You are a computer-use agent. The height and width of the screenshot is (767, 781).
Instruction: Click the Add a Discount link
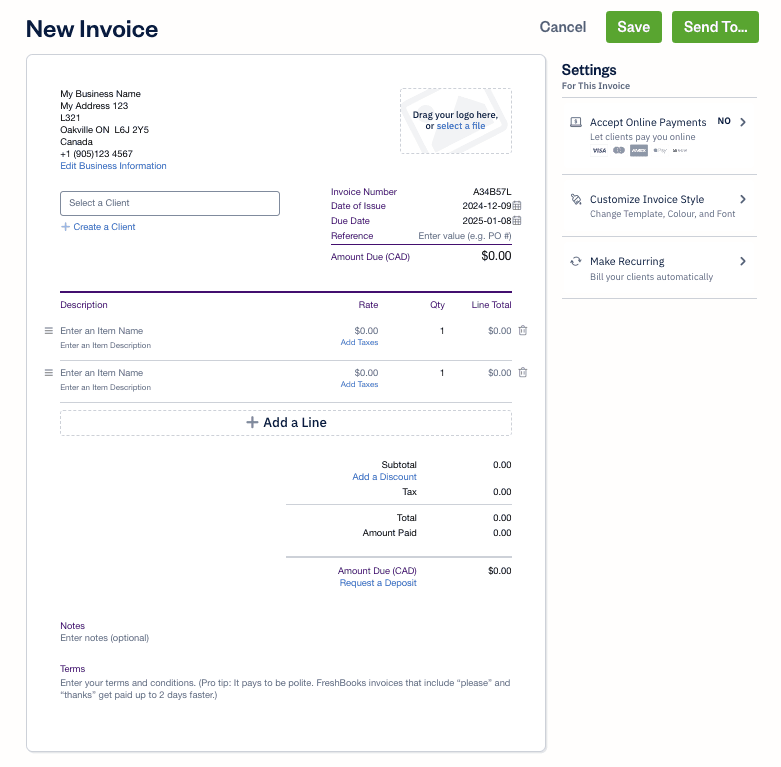(x=384, y=477)
